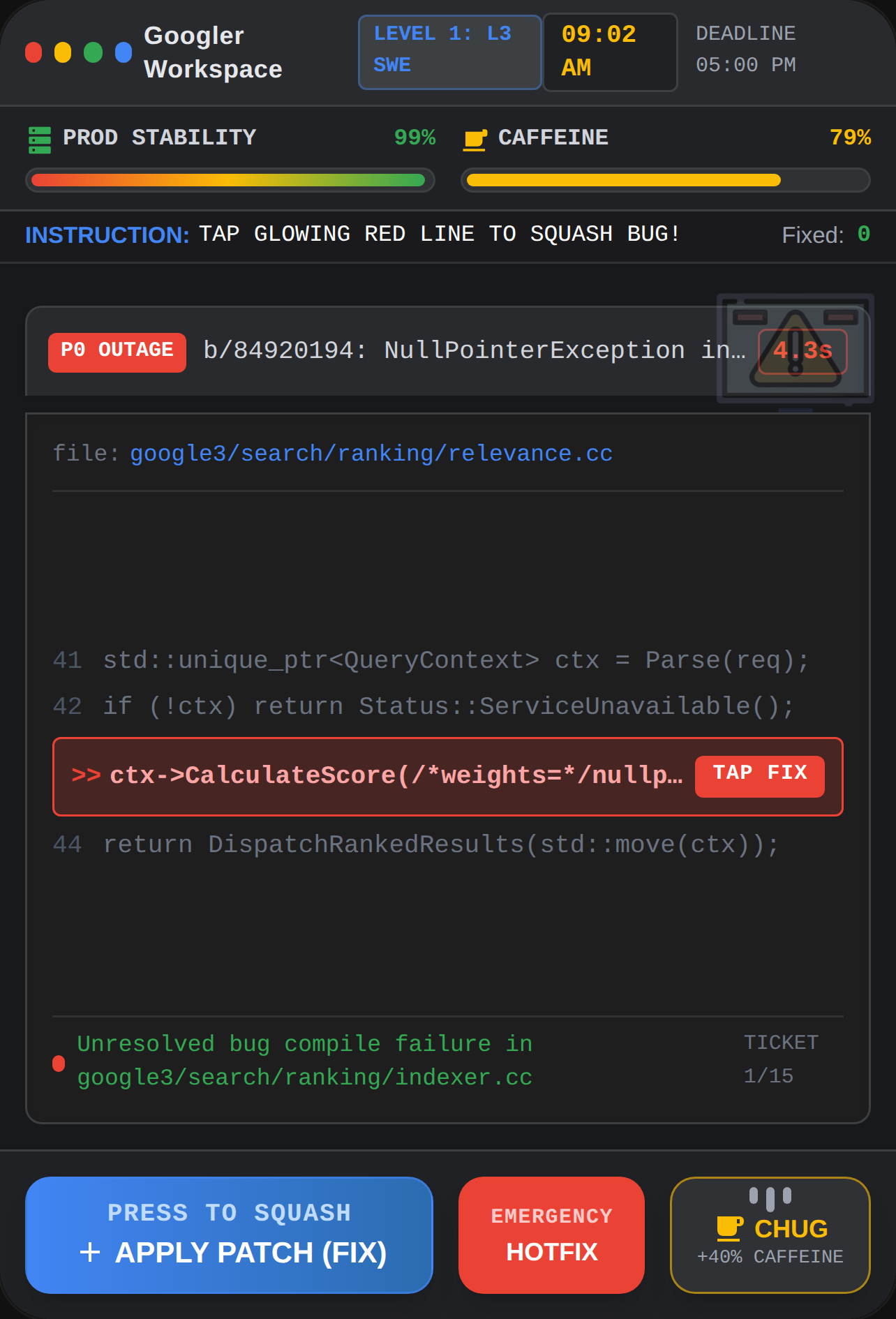This screenshot has height=1319, width=896.
Task: Click the yellow window dot
Action: (x=63, y=52)
